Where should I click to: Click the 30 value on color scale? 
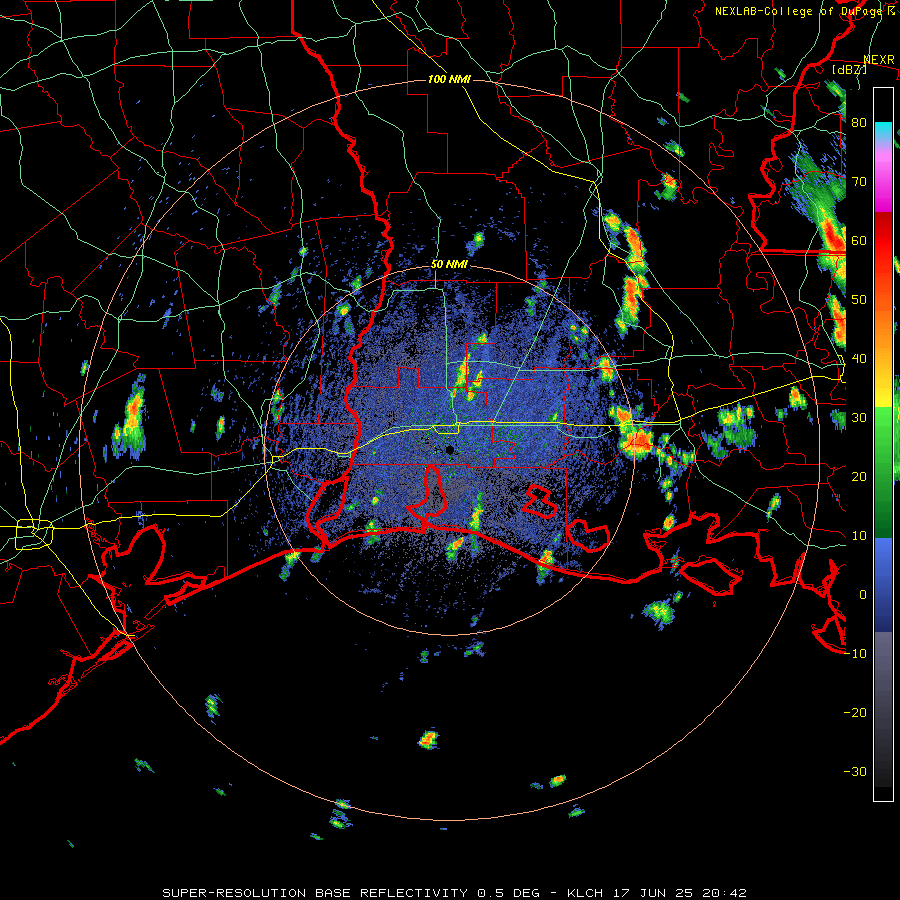click(x=859, y=417)
